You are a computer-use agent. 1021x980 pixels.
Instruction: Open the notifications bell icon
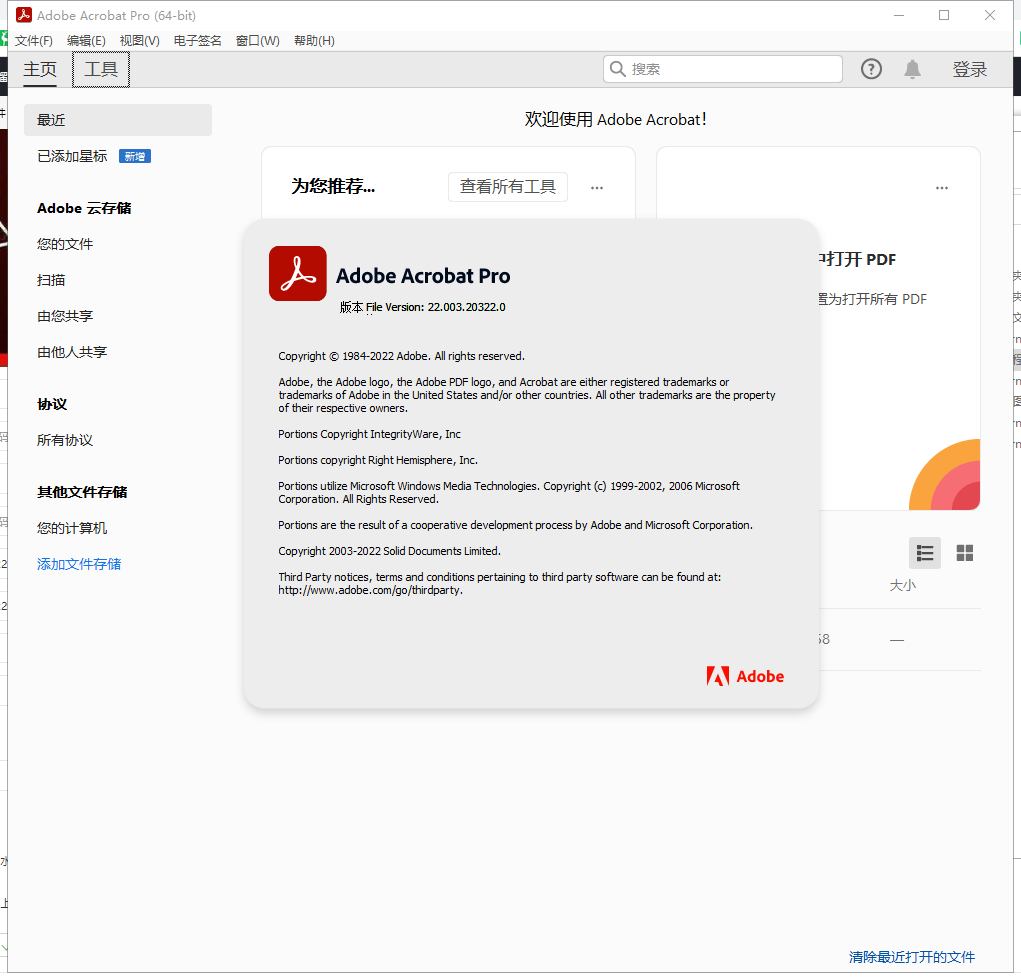pyautogui.click(x=912, y=69)
